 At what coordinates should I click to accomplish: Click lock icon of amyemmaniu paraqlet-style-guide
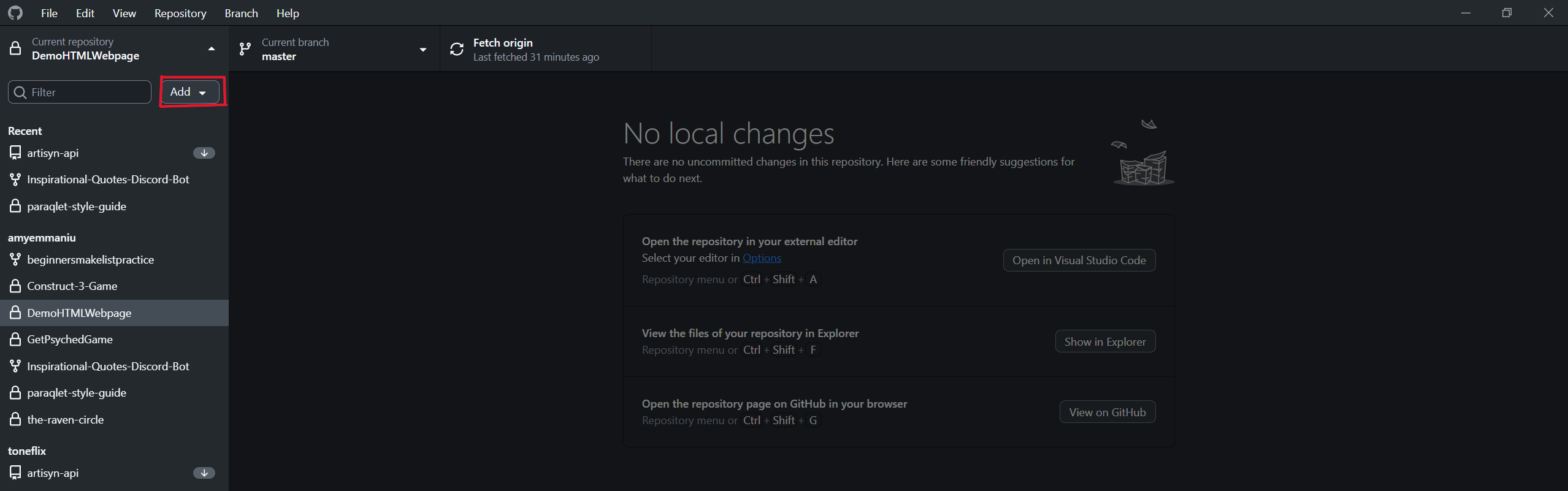pyautogui.click(x=15, y=392)
